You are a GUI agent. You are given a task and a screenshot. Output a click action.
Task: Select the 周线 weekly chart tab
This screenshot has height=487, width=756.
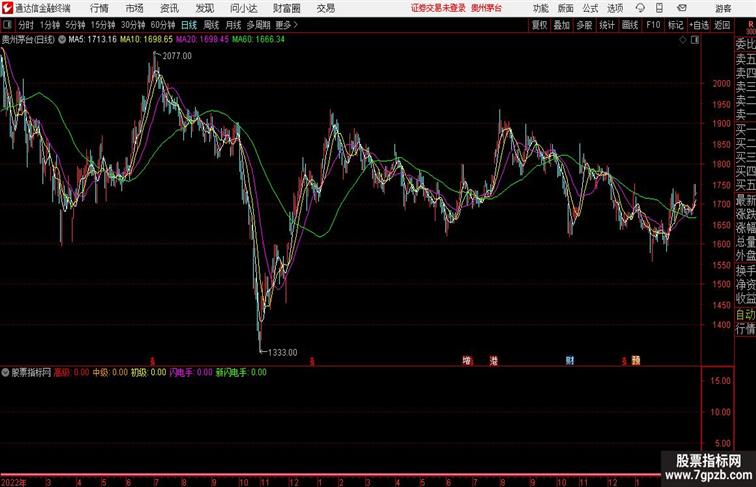211,25
